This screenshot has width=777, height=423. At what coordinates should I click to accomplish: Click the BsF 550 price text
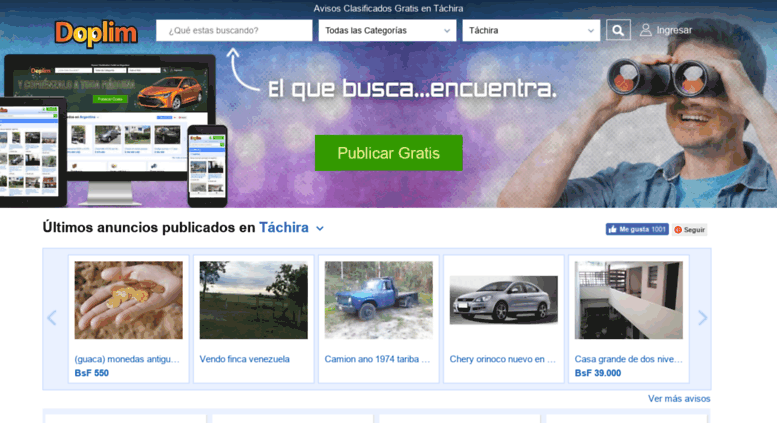point(92,373)
